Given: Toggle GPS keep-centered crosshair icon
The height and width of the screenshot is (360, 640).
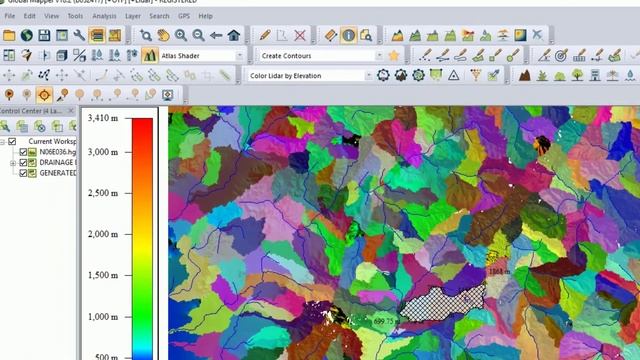Looking at the screenshot, I should (x=44, y=95).
